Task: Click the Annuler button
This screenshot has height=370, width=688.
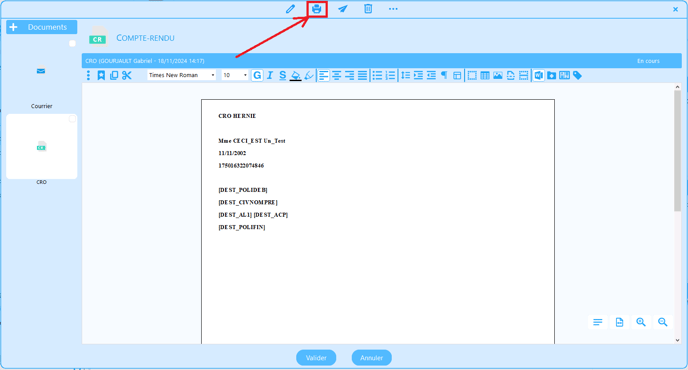Action: point(372,358)
